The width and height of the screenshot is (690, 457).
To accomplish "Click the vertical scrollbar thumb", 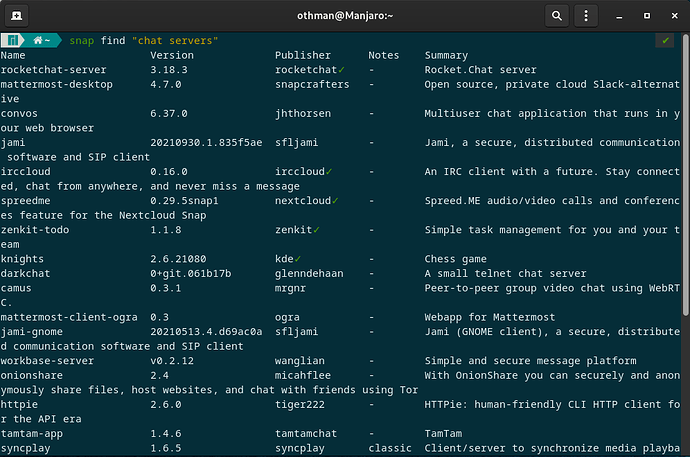I will click(686, 175).
